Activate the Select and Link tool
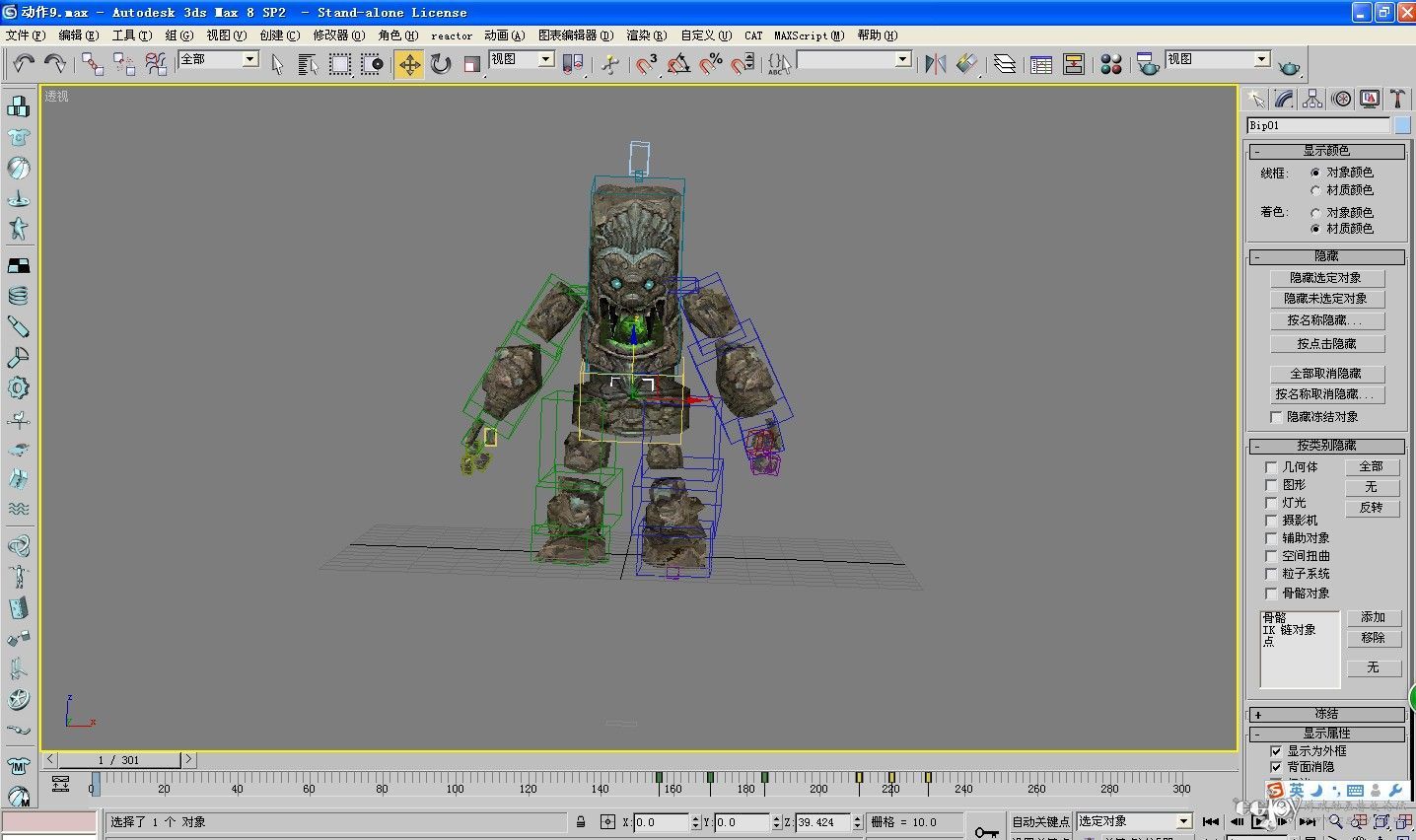The width and height of the screenshot is (1416, 840). click(93, 64)
